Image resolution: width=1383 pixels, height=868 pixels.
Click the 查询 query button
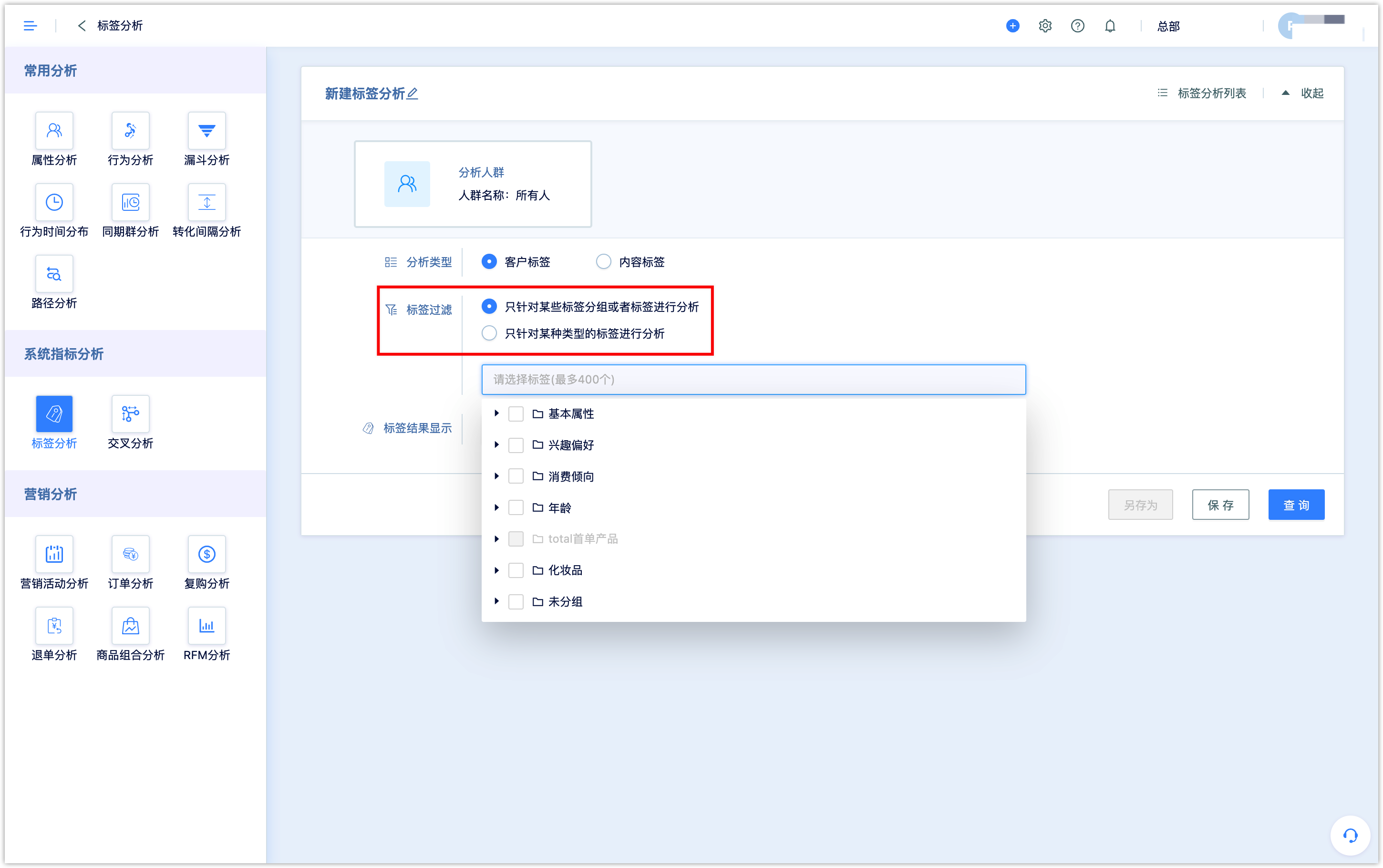[x=1296, y=505]
